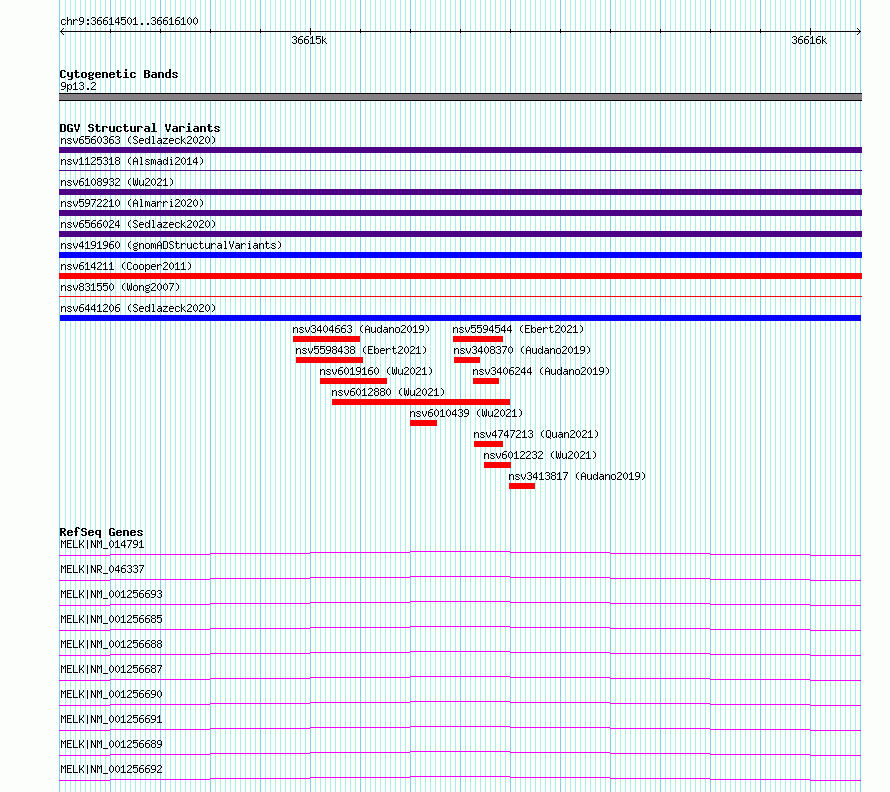Click the red bar under nsv5594544 (Ebert2021)
The height and width of the screenshot is (792, 890).
478,339
